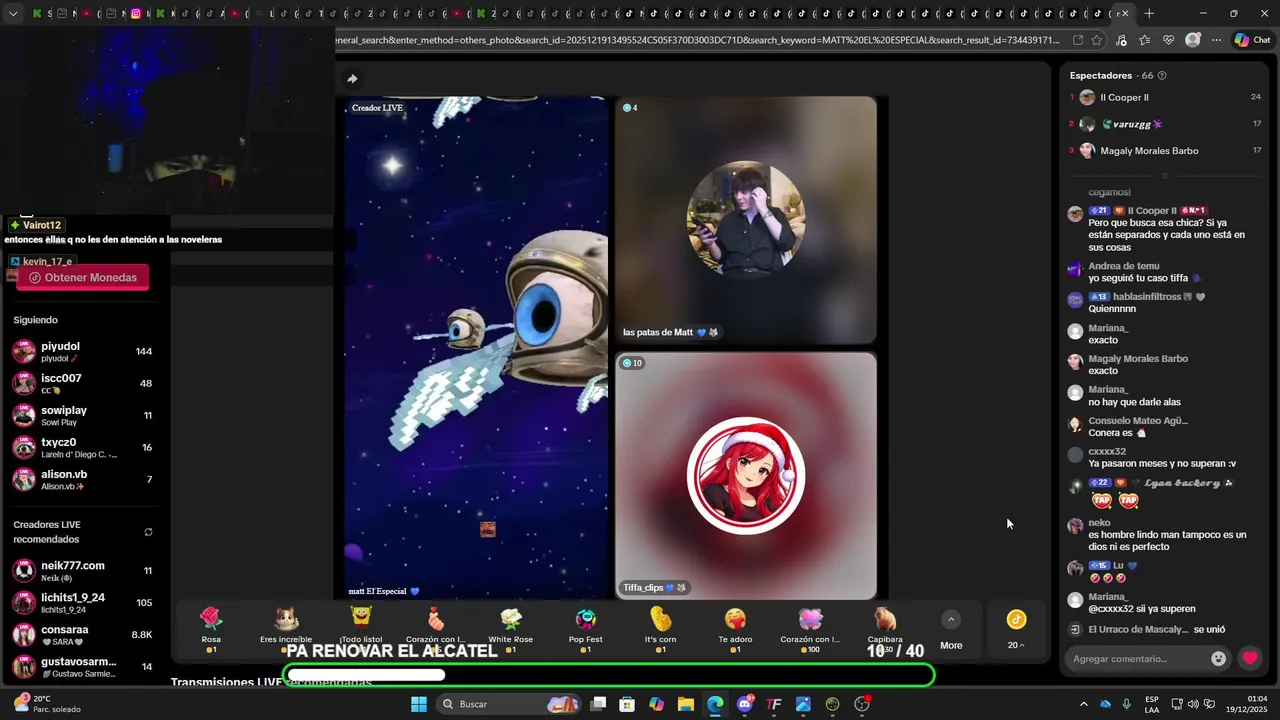Screen dimensions: 1280x720
Task: Open Edge Copilot Chat button
Action: click(1252, 40)
